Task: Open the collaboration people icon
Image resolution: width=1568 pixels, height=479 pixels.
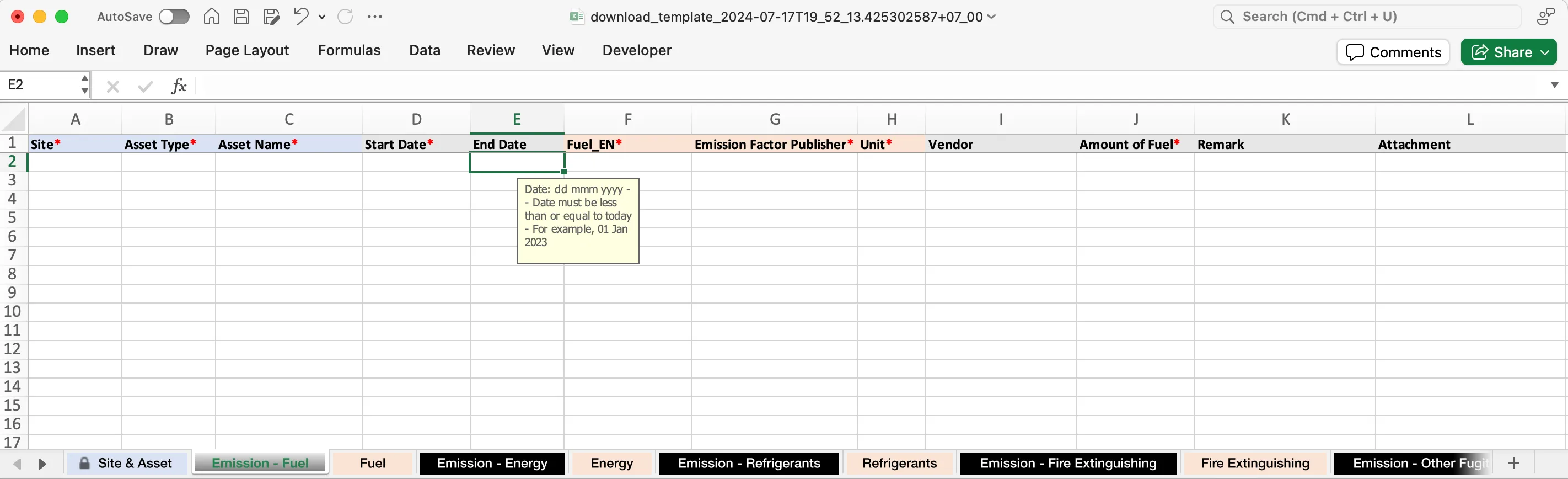Action: click(1545, 17)
